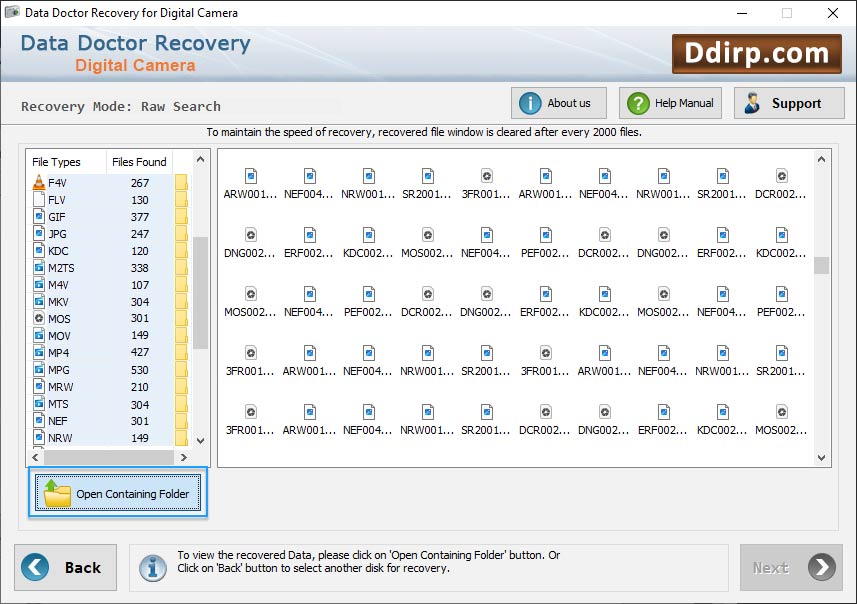Click the file type list's left scroll arrow
Screen dimensions: 857x604
35,457
